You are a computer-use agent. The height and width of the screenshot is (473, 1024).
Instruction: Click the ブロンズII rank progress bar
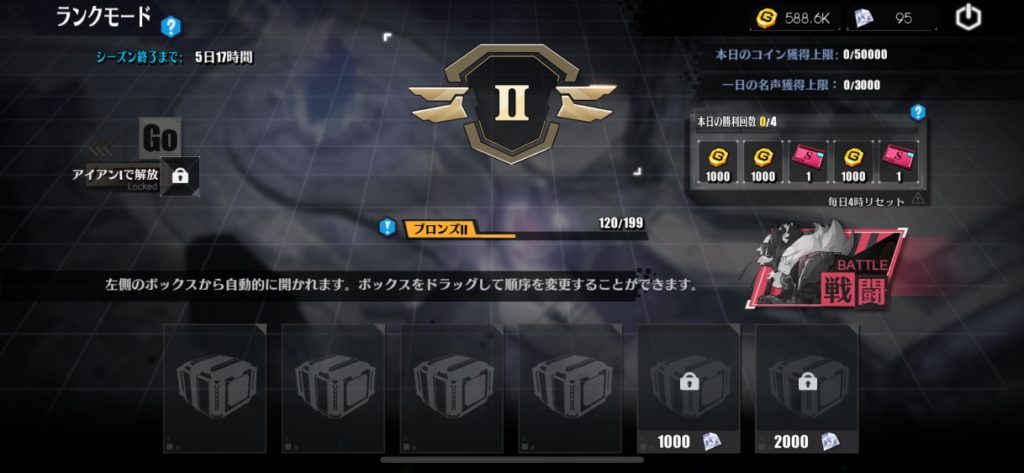pos(524,229)
